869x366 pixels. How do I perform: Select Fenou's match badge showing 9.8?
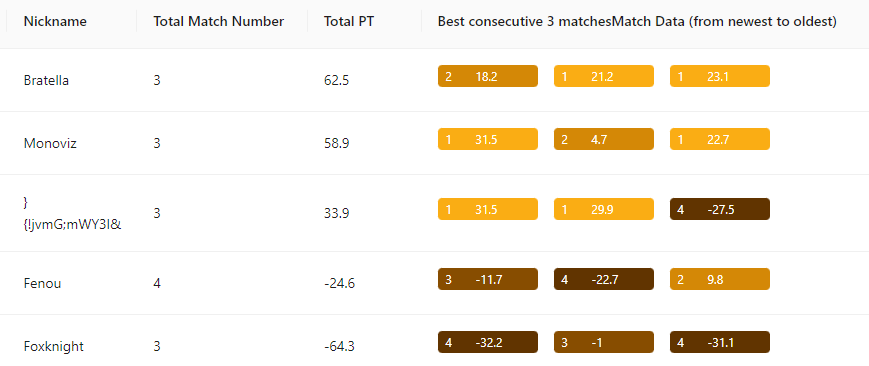720,279
